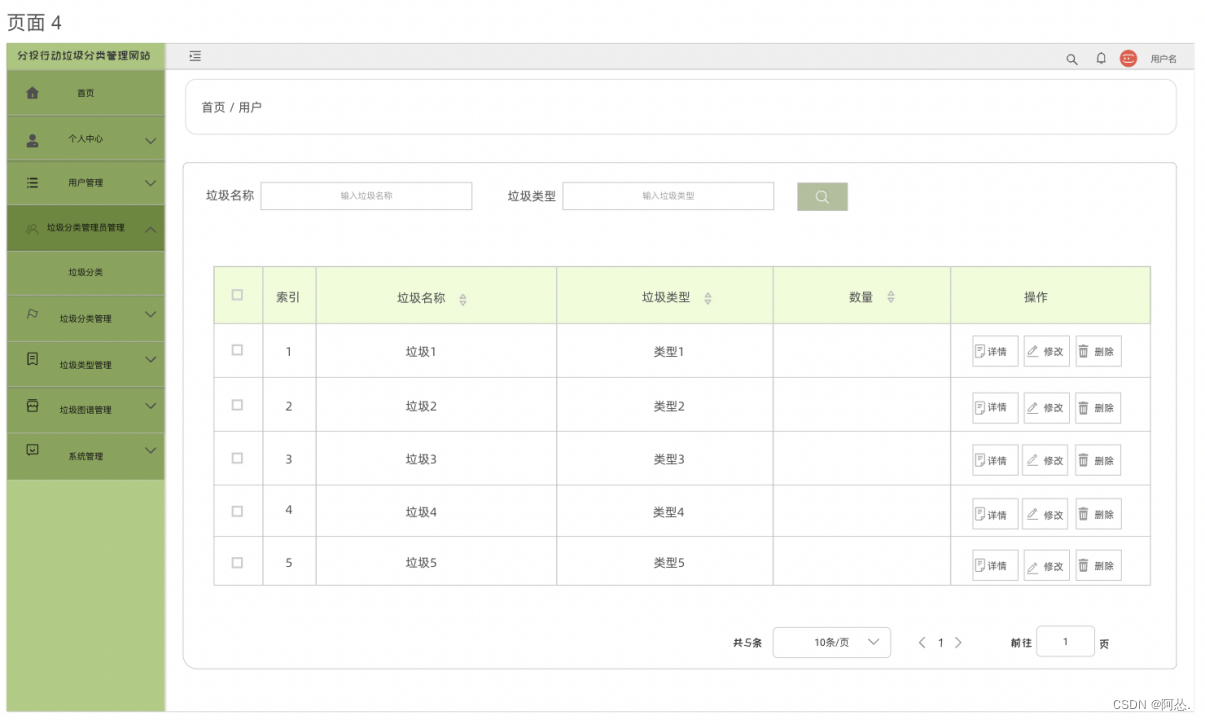Click 删除 for 垃圾5 row

click(x=1098, y=565)
